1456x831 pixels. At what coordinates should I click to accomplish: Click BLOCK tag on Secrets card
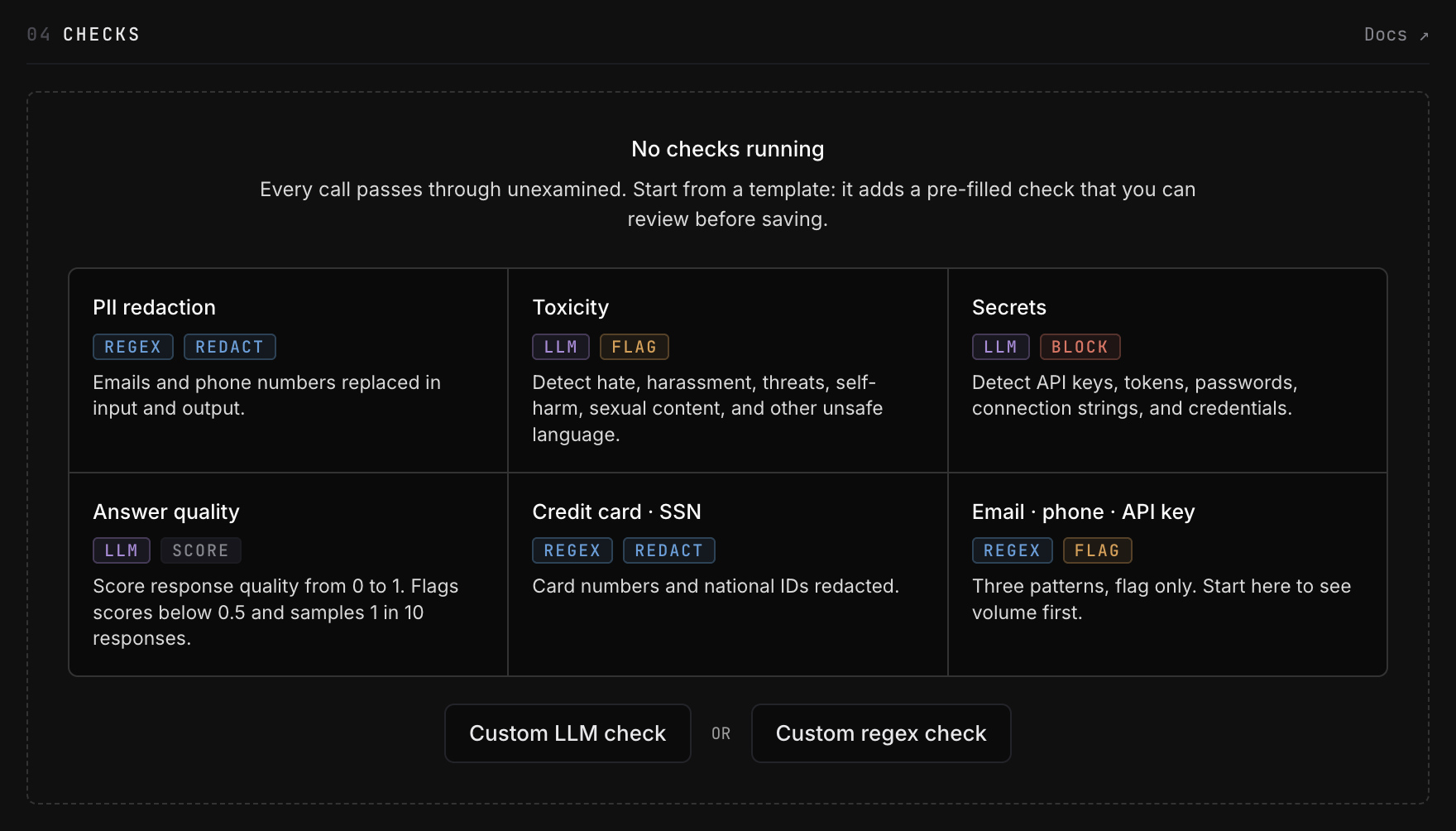coord(1080,347)
